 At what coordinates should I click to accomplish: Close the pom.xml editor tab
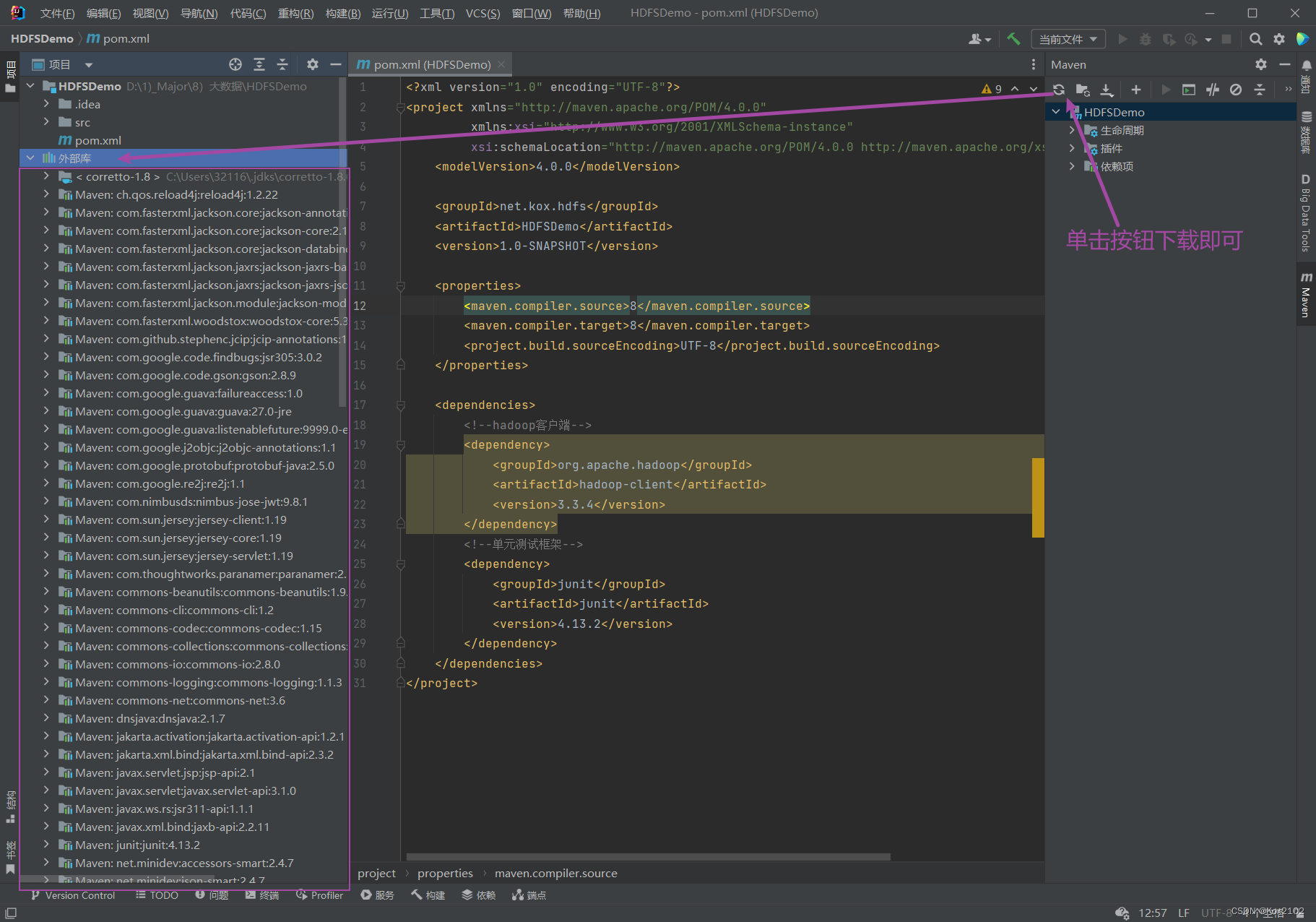501,64
